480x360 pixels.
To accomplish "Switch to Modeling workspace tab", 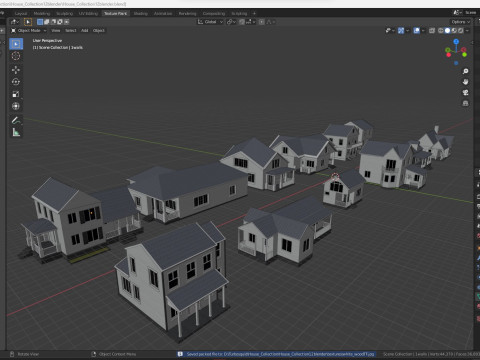I will [x=42, y=14].
